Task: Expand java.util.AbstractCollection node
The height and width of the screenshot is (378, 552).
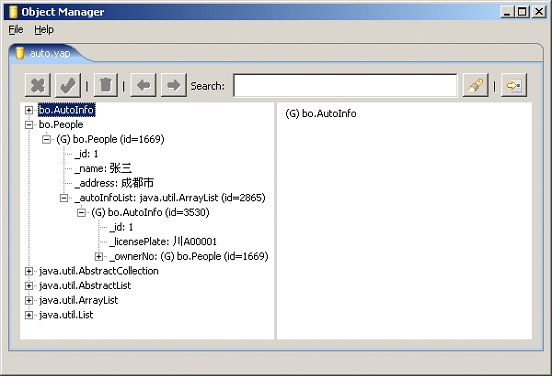Action: click(x=29, y=271)
